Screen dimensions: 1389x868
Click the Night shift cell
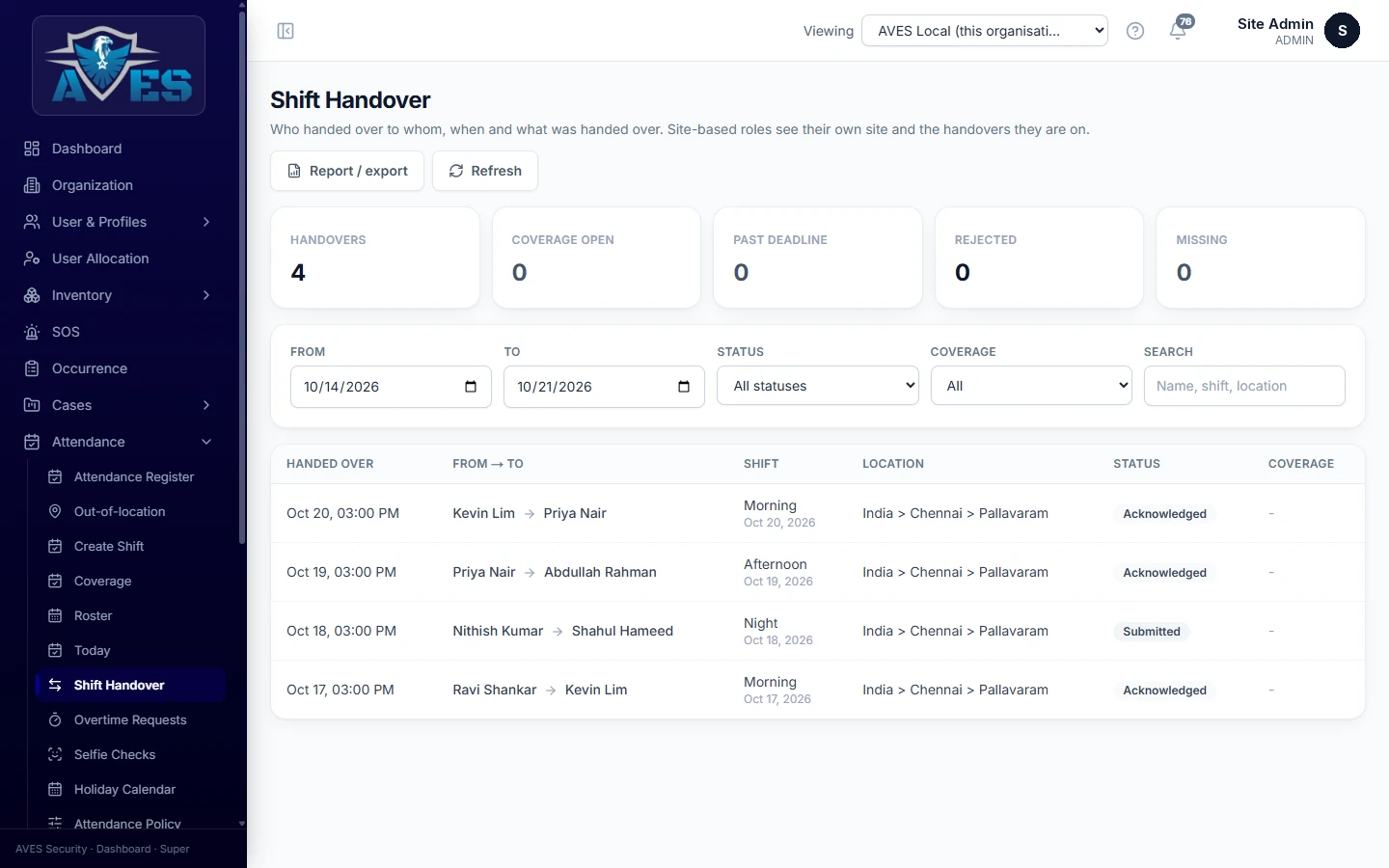778,631
